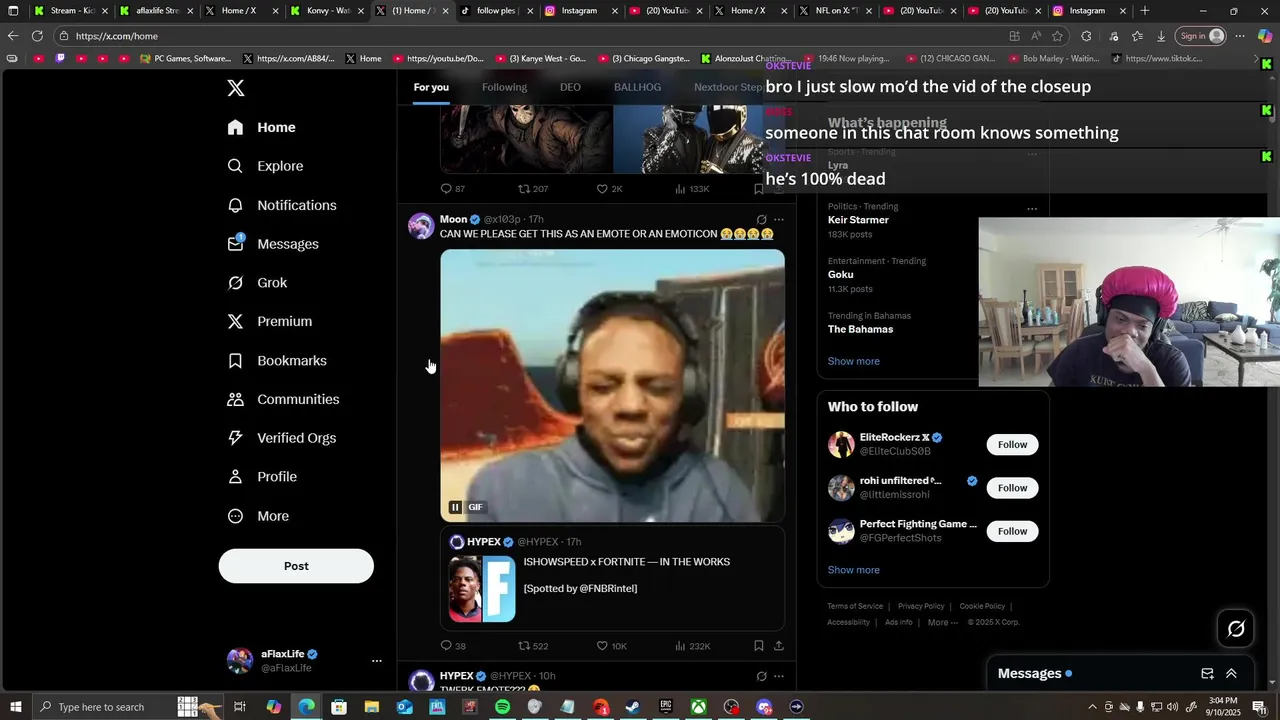Refresh the browser page
Image resolution: width=1280 pixels, height=720 pixels.
point(37,36)
